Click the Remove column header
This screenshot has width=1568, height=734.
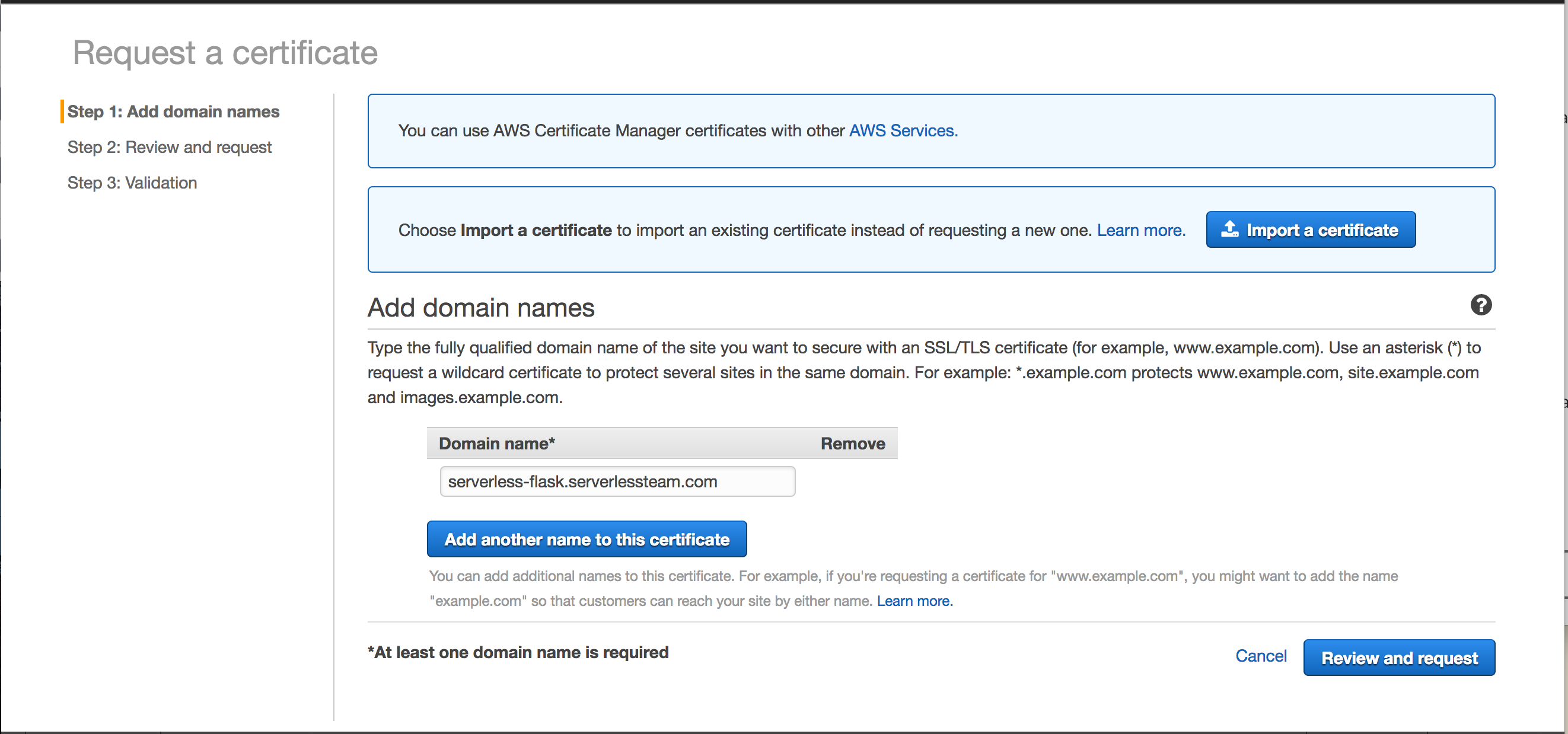point(852,443)
